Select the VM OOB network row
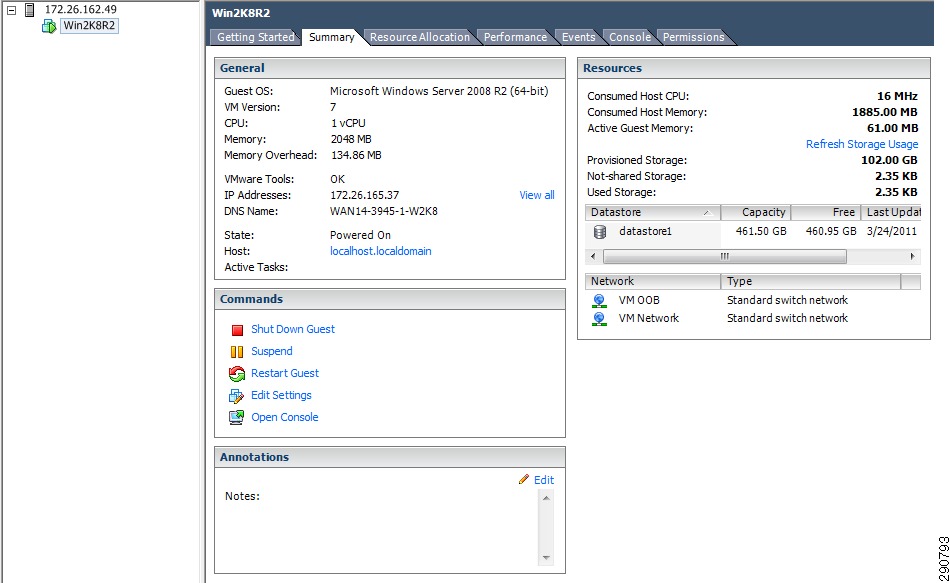The height and width of the screenshot is (583, 950). point(753,300)
